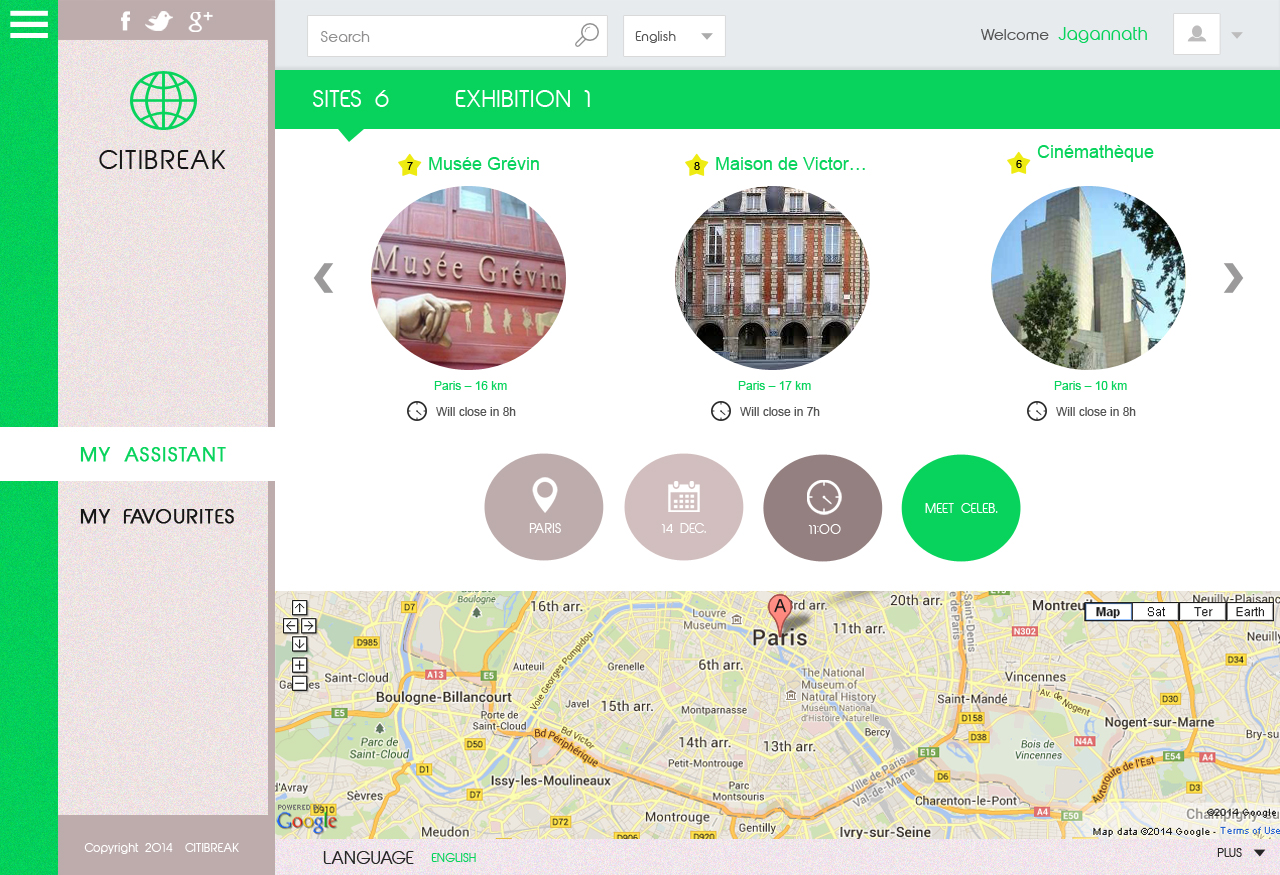Viewport: 1280px width, 875px height.
Task: Select Earth view on the map
Action: [x=1250, y=612]
